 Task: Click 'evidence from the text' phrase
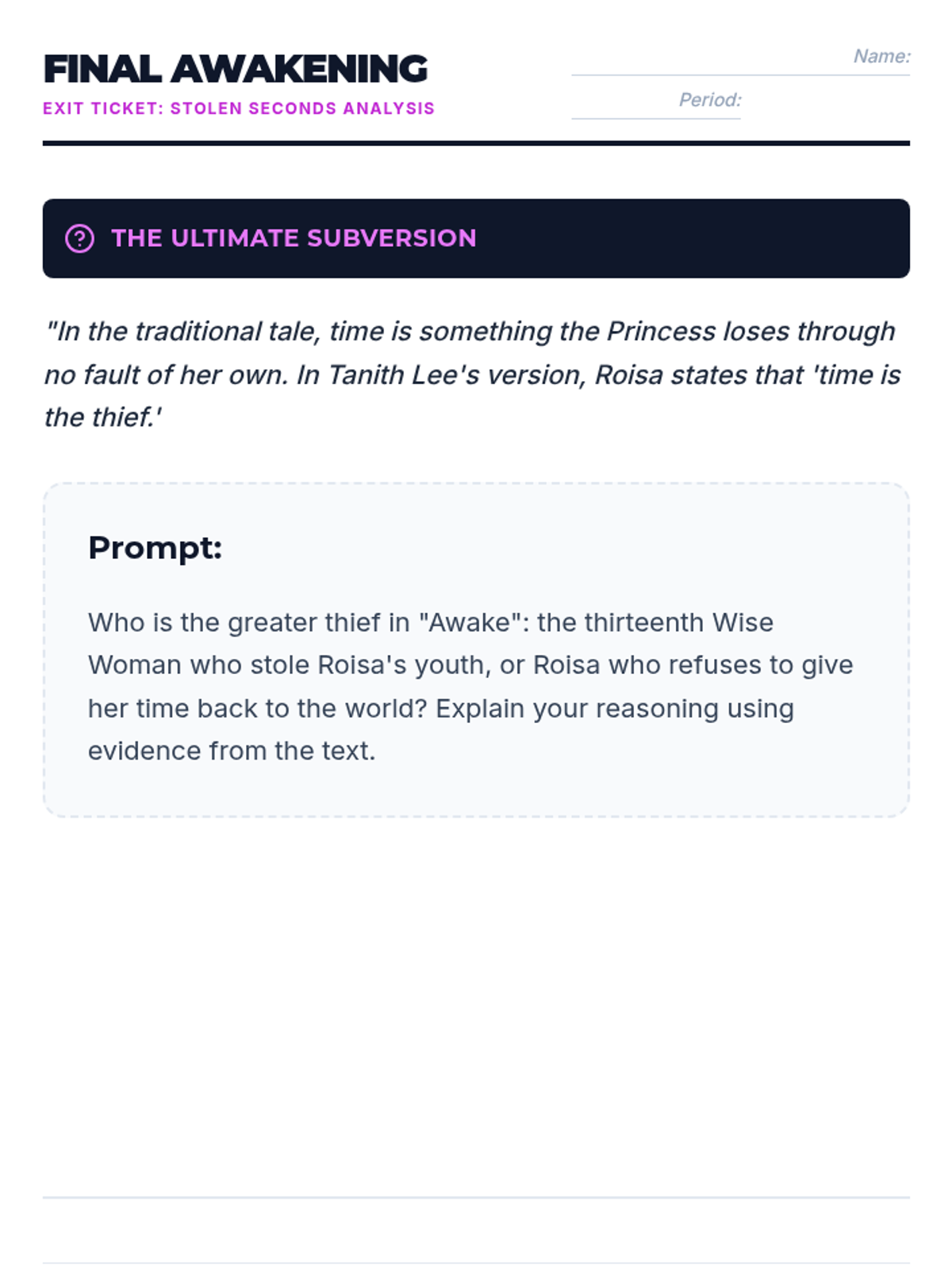(x=232, y=751)
